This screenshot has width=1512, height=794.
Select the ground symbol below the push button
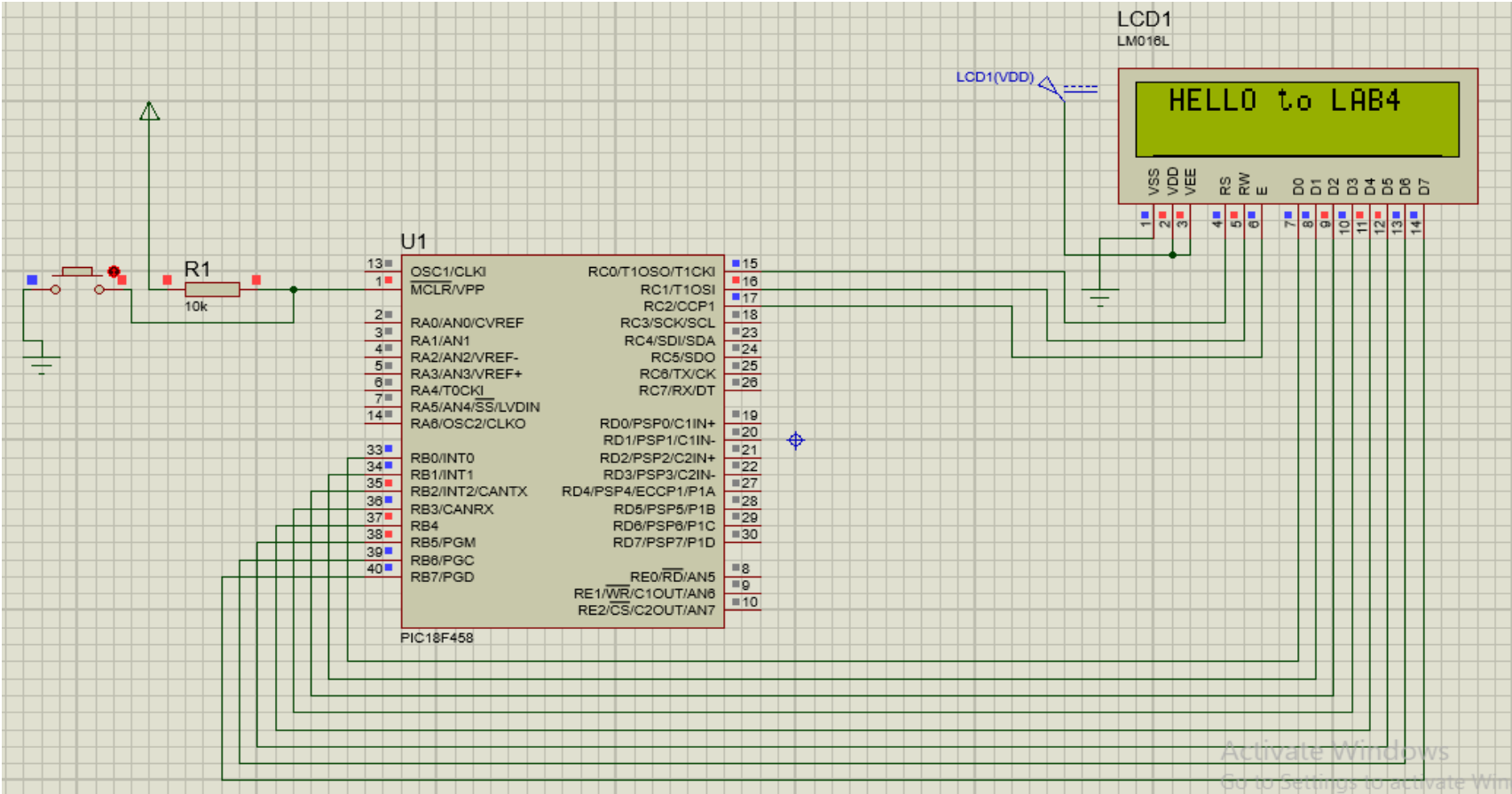pos(41,365)
